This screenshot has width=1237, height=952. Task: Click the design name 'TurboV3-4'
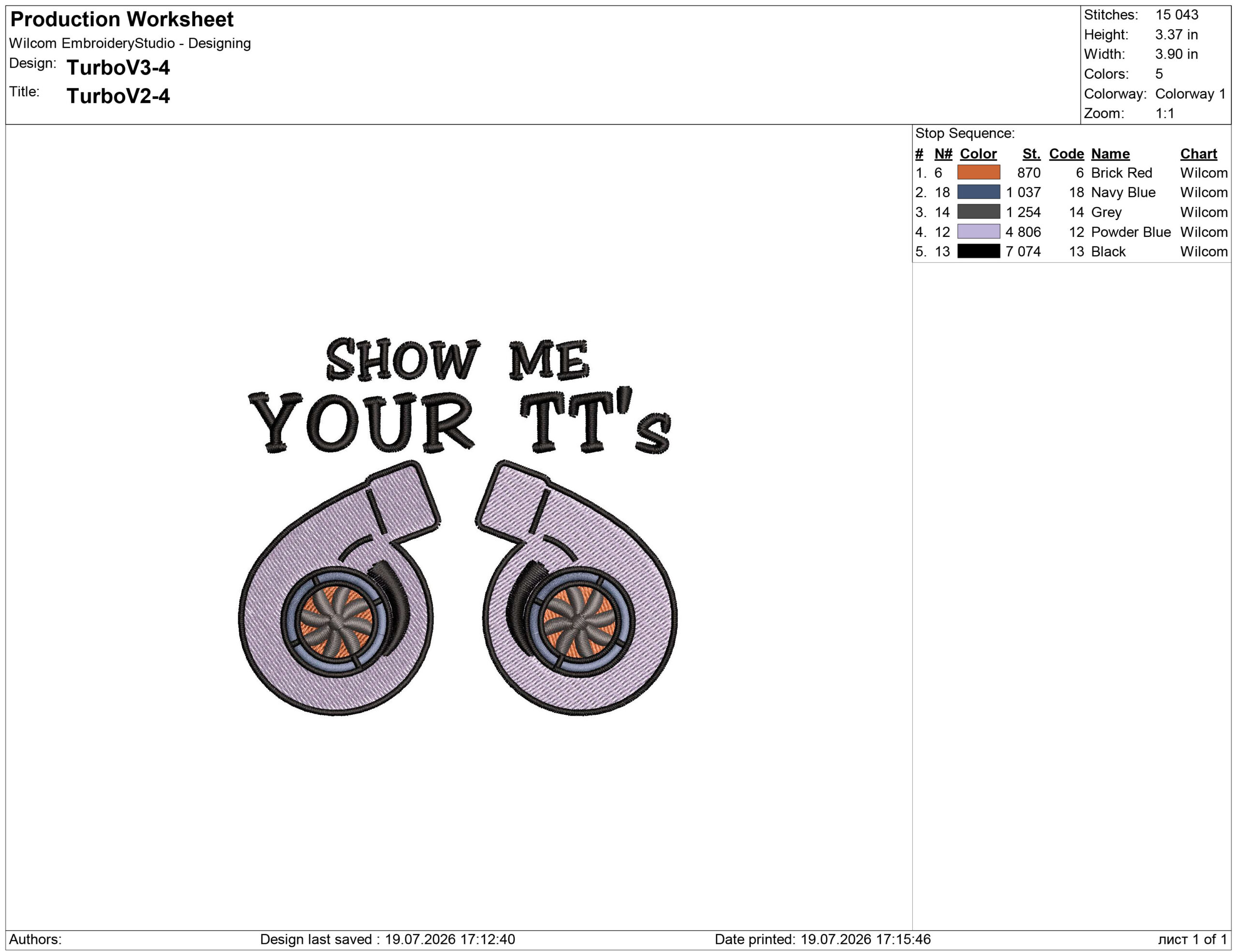[x=118, y=67]
